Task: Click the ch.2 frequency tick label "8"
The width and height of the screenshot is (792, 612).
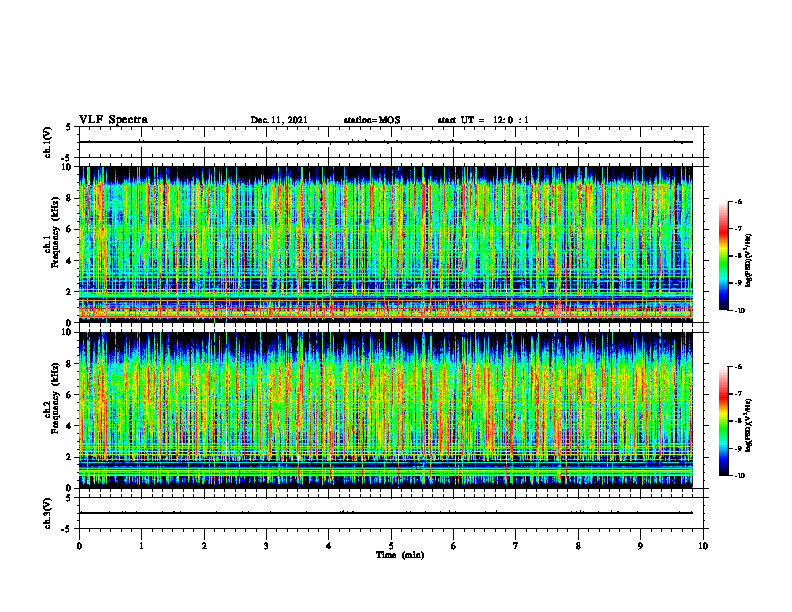Action: click(70, 364)
